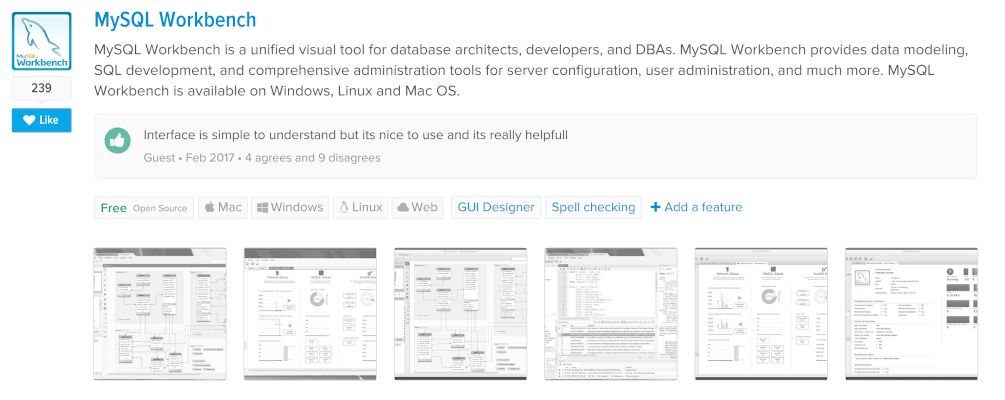Open the MySQL Workbench dolphin logo
The width and height of the screenshot is (1005, 400).
(42, 41)
